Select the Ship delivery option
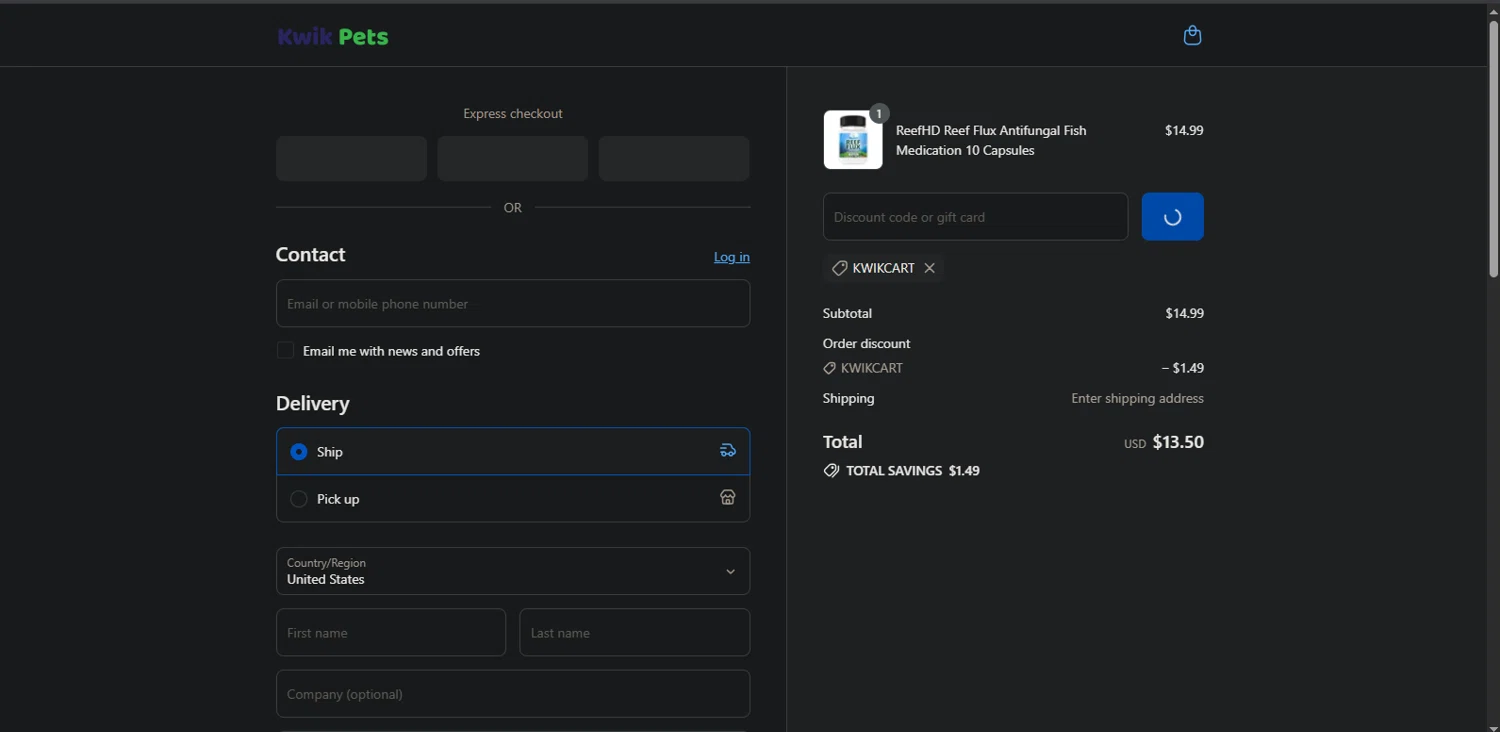Image resolution: width=1500 pixels, height=732 pixels. [513, 451]
